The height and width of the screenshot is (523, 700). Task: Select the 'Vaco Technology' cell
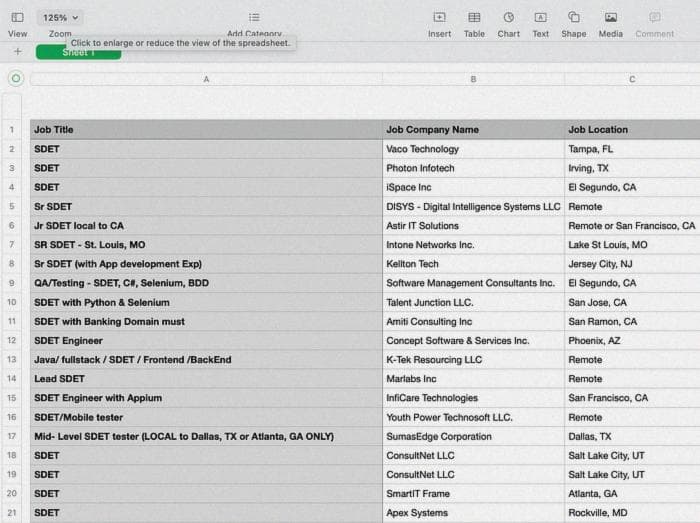point(473,149)
